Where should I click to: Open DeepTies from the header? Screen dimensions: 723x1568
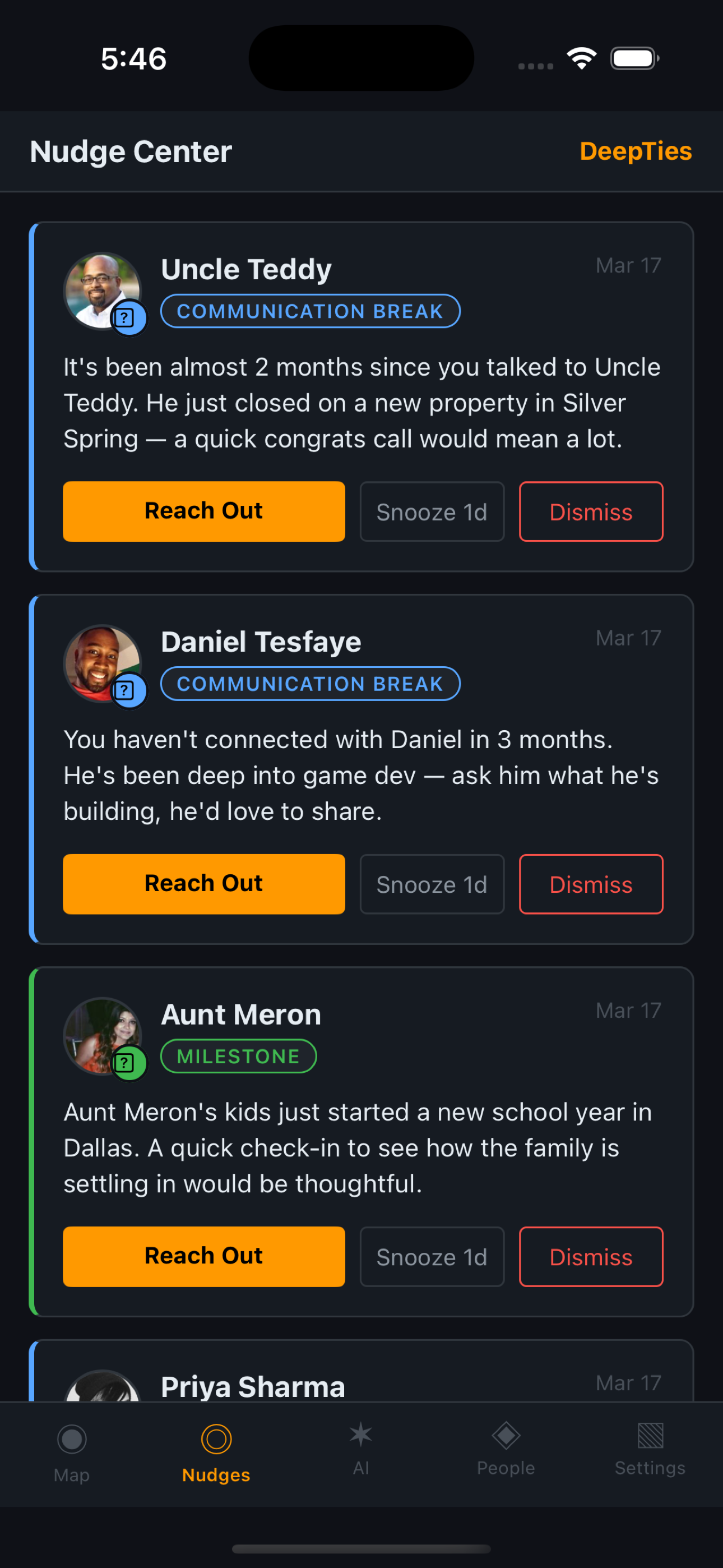pos(636,151)
